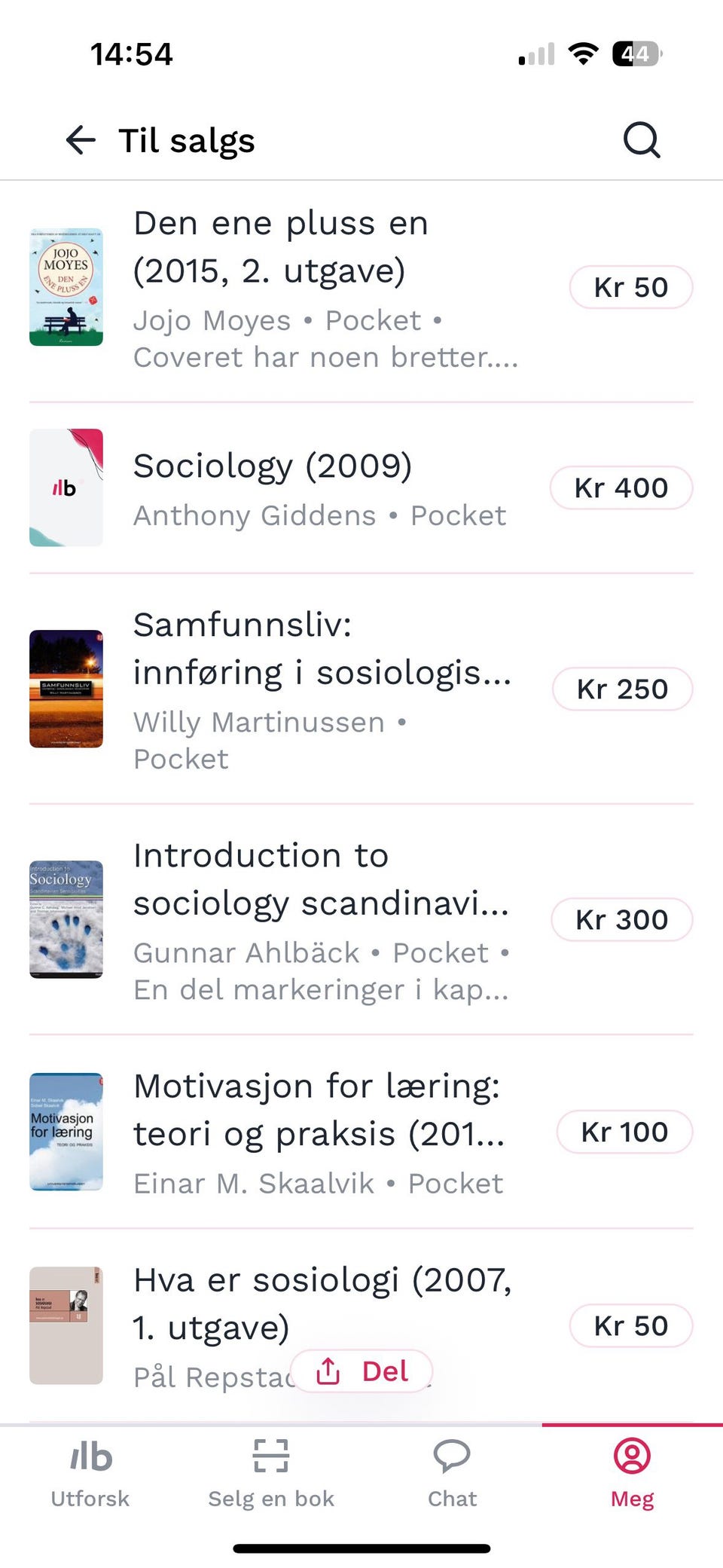Open Den ene pluss en cover thumbnail
The height and width of the screenshot is (1568, 723).
66,287
